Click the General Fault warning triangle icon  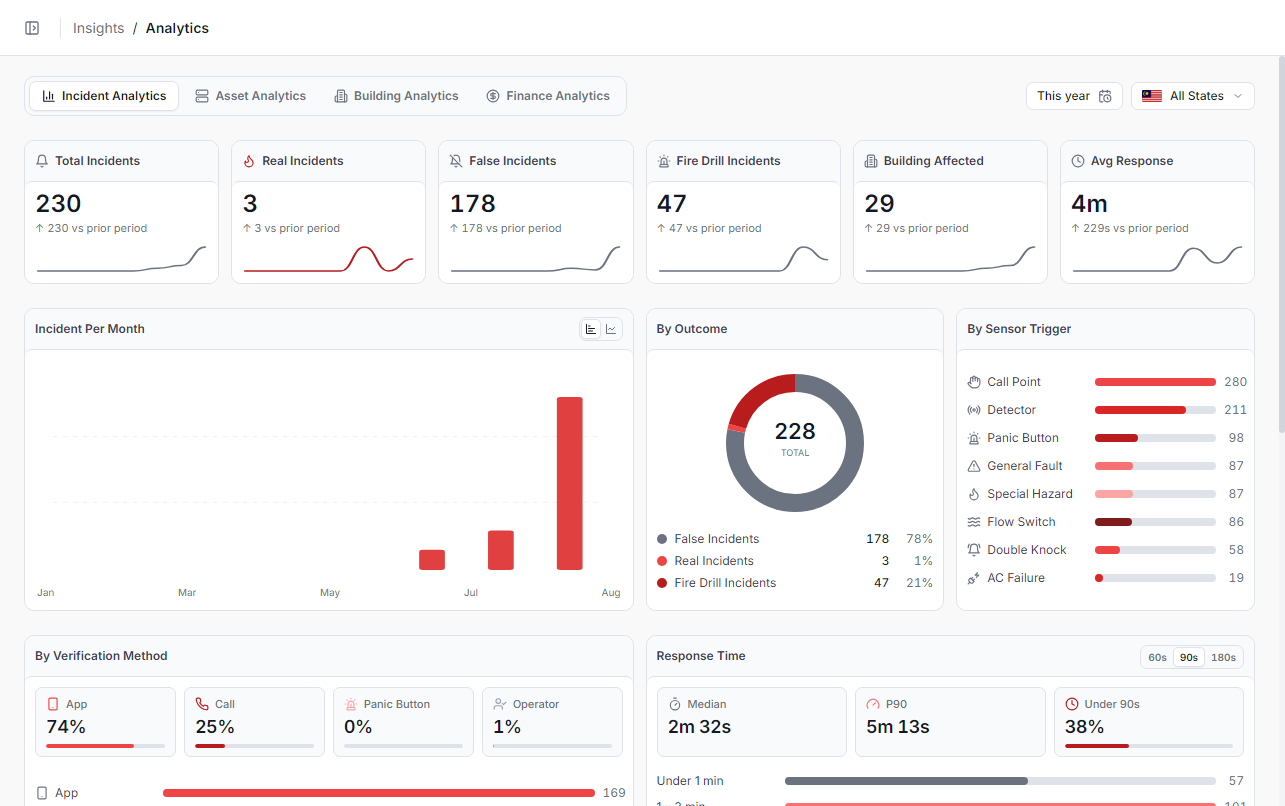click(974, 466)
